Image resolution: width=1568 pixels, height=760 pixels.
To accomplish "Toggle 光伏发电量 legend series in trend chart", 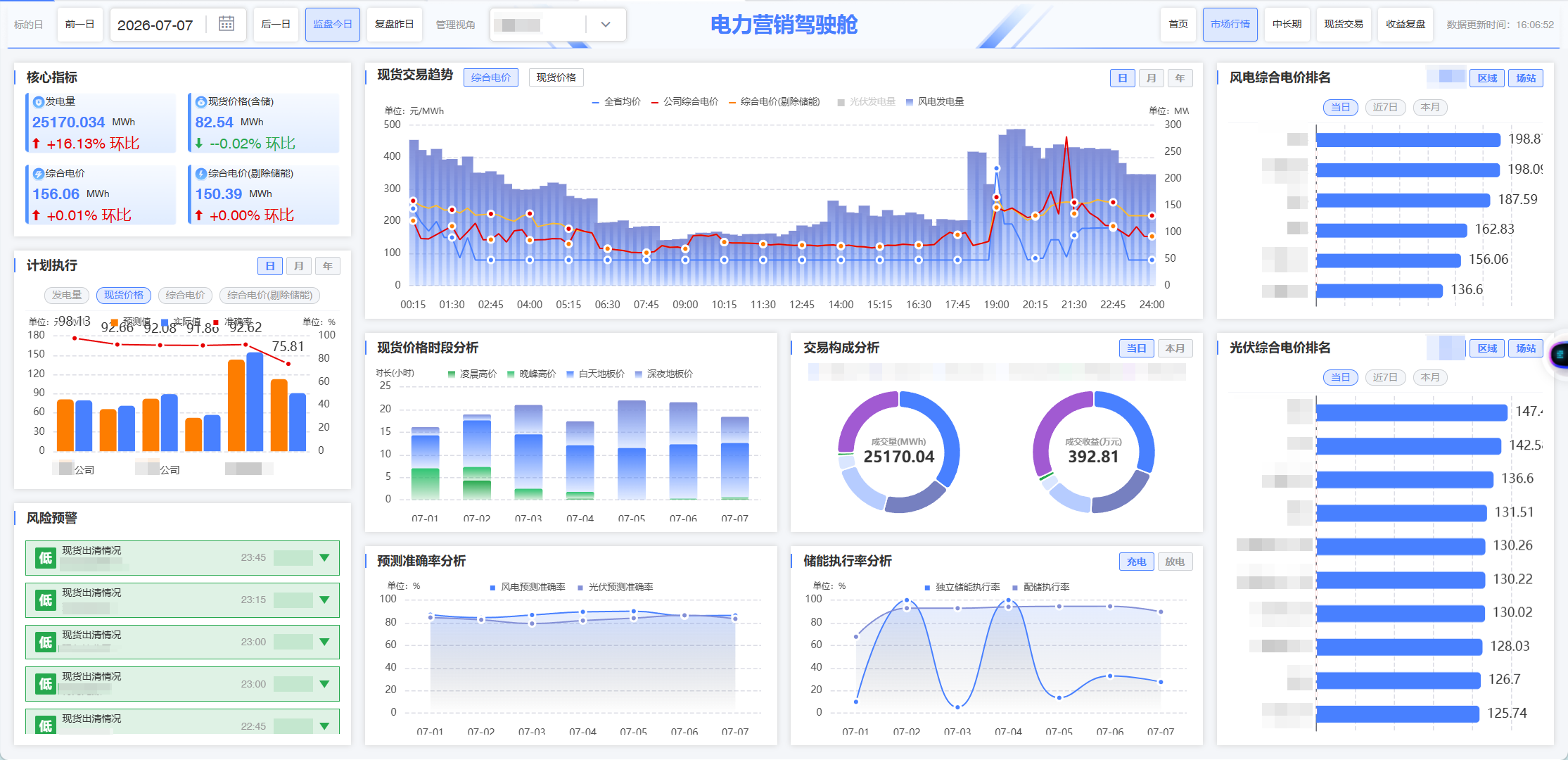I will (x=866, y=102).
